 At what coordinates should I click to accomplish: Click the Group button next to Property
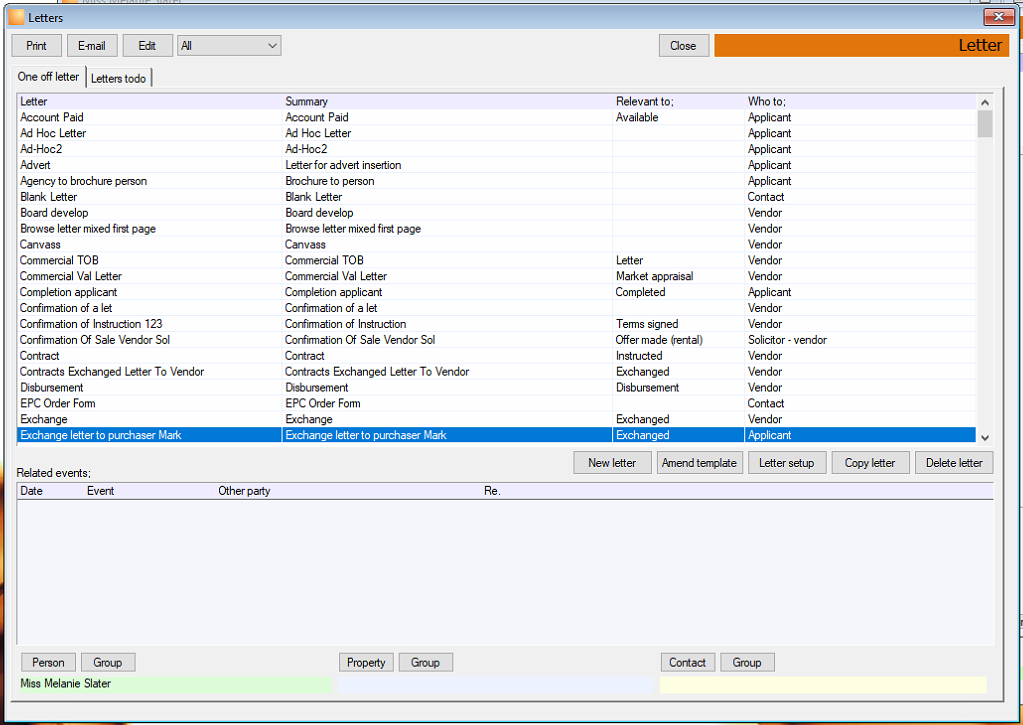point(425,662)
